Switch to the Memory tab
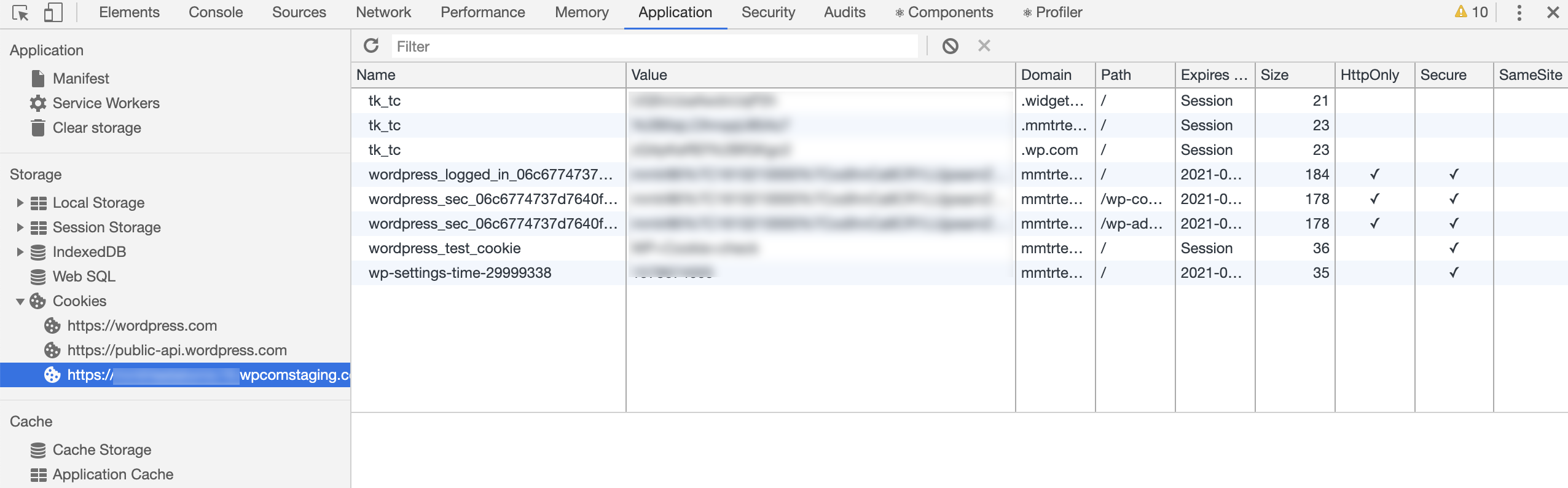This screenshot has width=1568, height=488. pyautogui.click(x=582, y=12)
